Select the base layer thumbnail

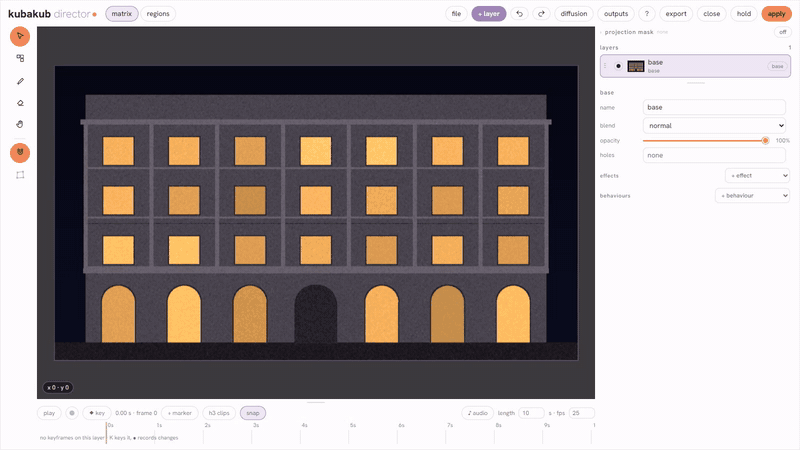(x=636, y=66)
